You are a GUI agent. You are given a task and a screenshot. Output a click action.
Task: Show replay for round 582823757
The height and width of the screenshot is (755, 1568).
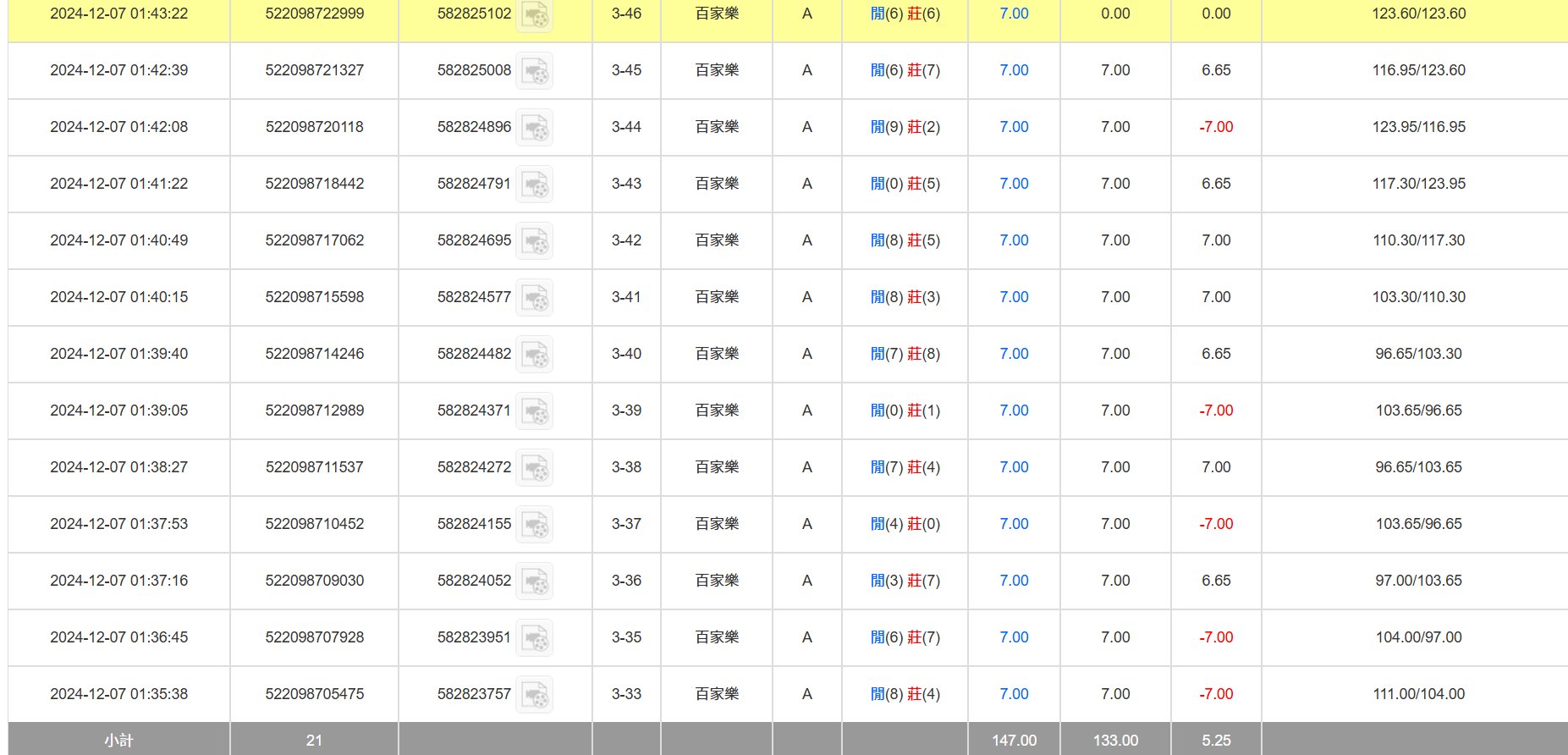(534, 695)
